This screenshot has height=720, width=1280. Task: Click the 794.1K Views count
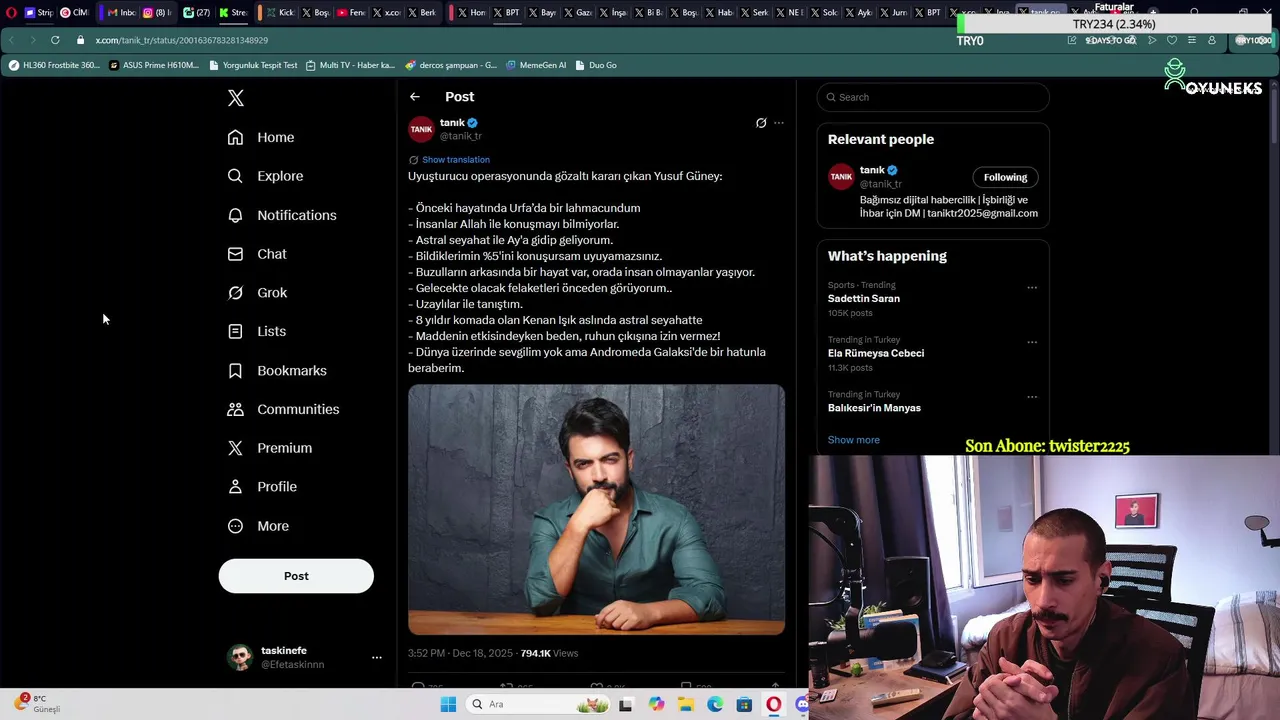[x=549, y=653]
